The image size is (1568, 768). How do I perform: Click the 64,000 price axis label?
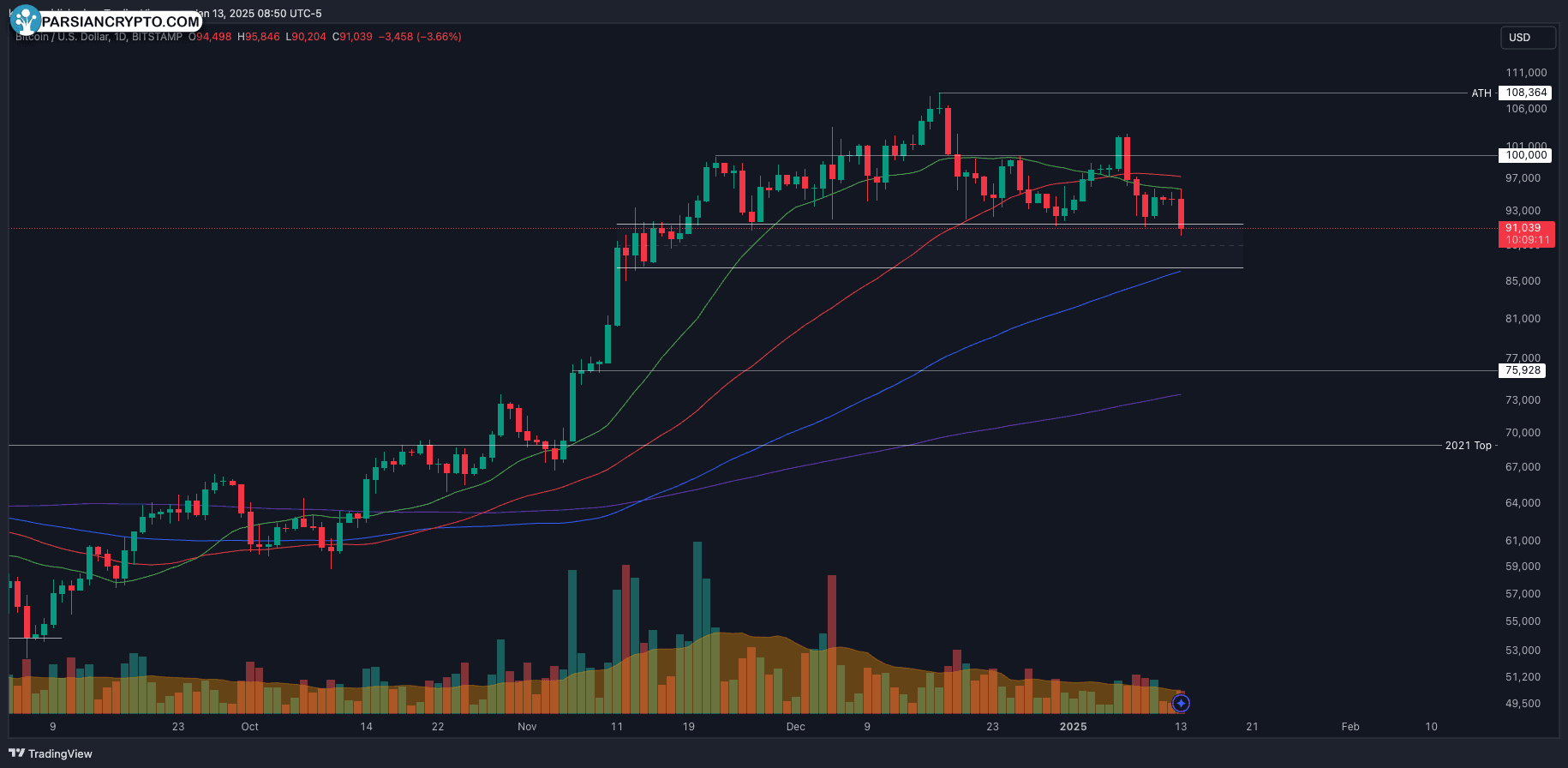click(x=1523, y=503)
